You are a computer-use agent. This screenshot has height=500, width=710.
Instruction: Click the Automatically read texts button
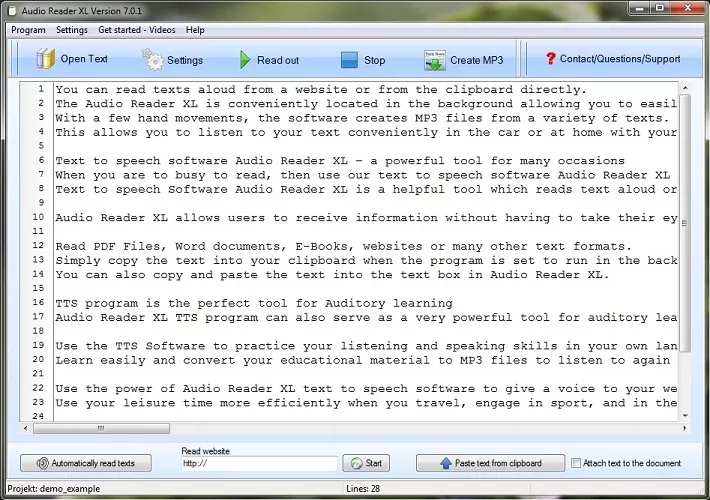point(85,463)
